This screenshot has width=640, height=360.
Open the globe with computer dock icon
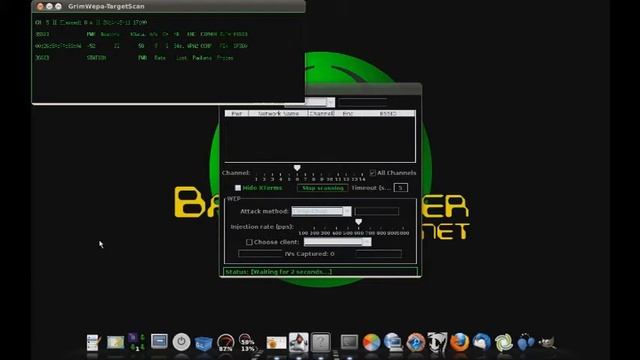(393, 342)
